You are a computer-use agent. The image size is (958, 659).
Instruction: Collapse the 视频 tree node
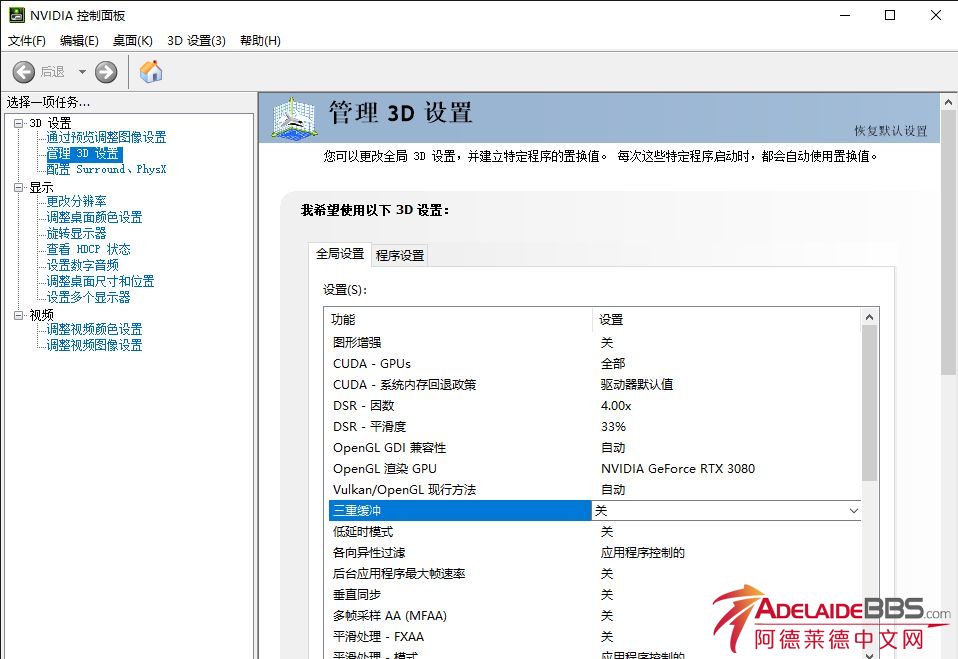(18, 315)
